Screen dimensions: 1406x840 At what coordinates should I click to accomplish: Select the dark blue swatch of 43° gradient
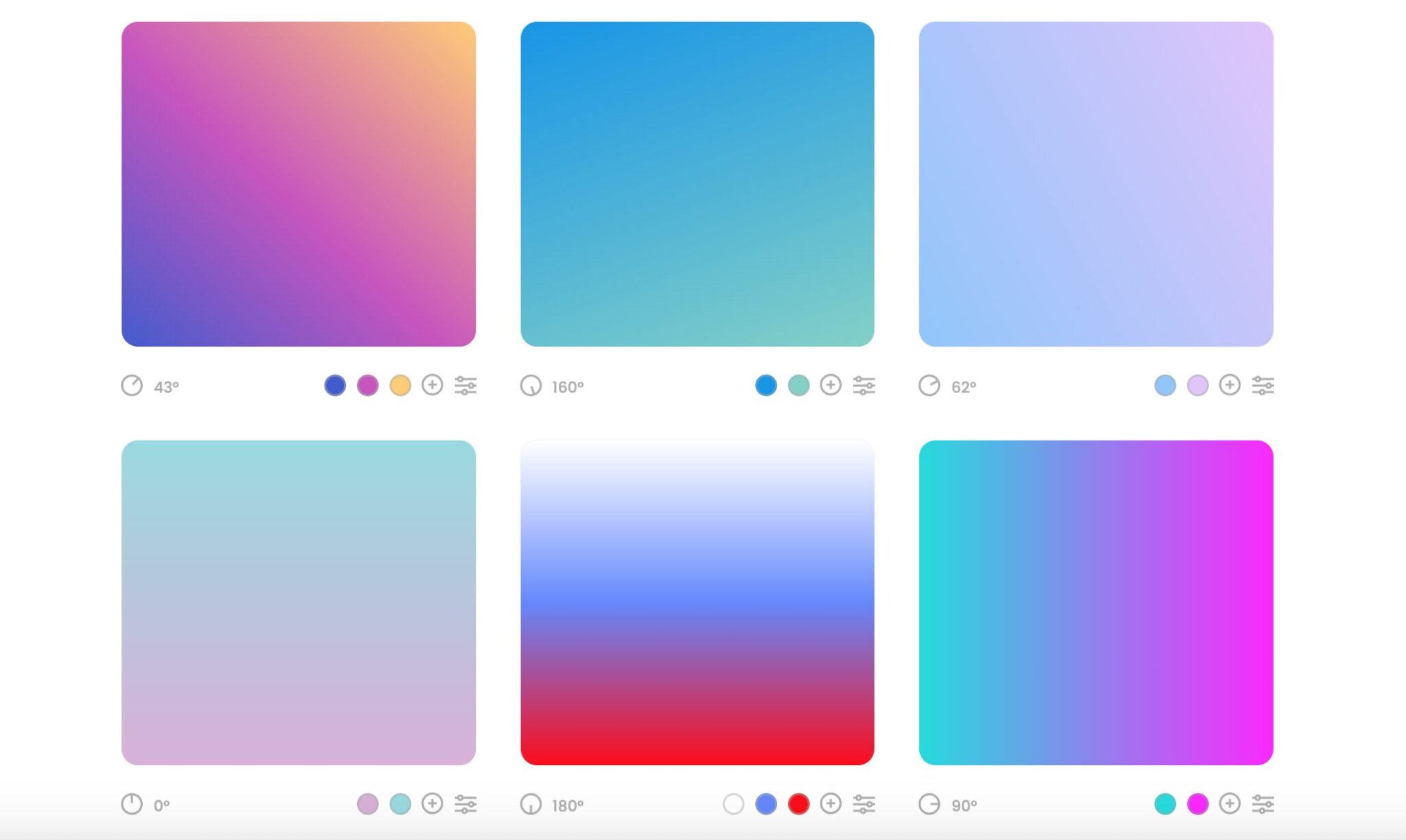click(335, 385)
